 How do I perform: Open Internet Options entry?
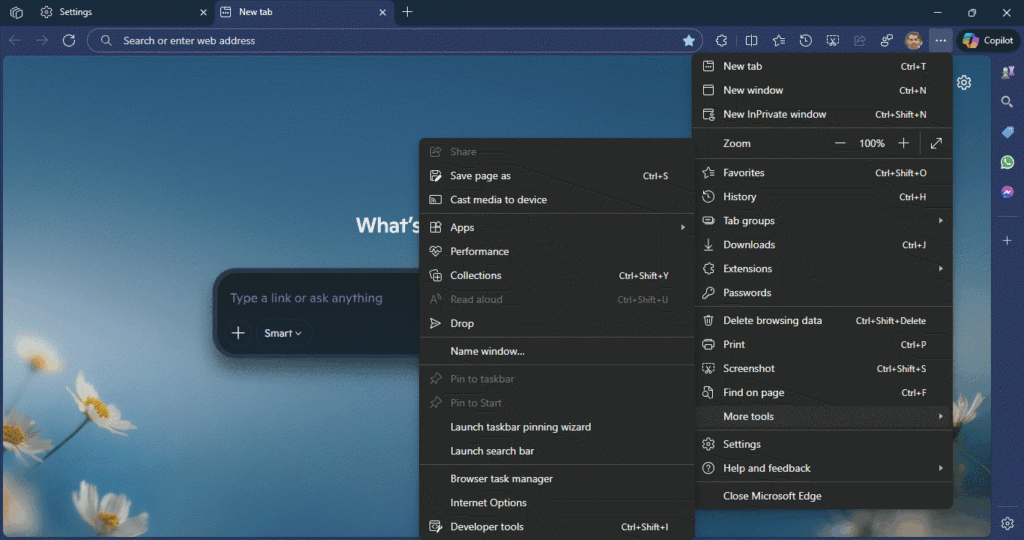556,503
